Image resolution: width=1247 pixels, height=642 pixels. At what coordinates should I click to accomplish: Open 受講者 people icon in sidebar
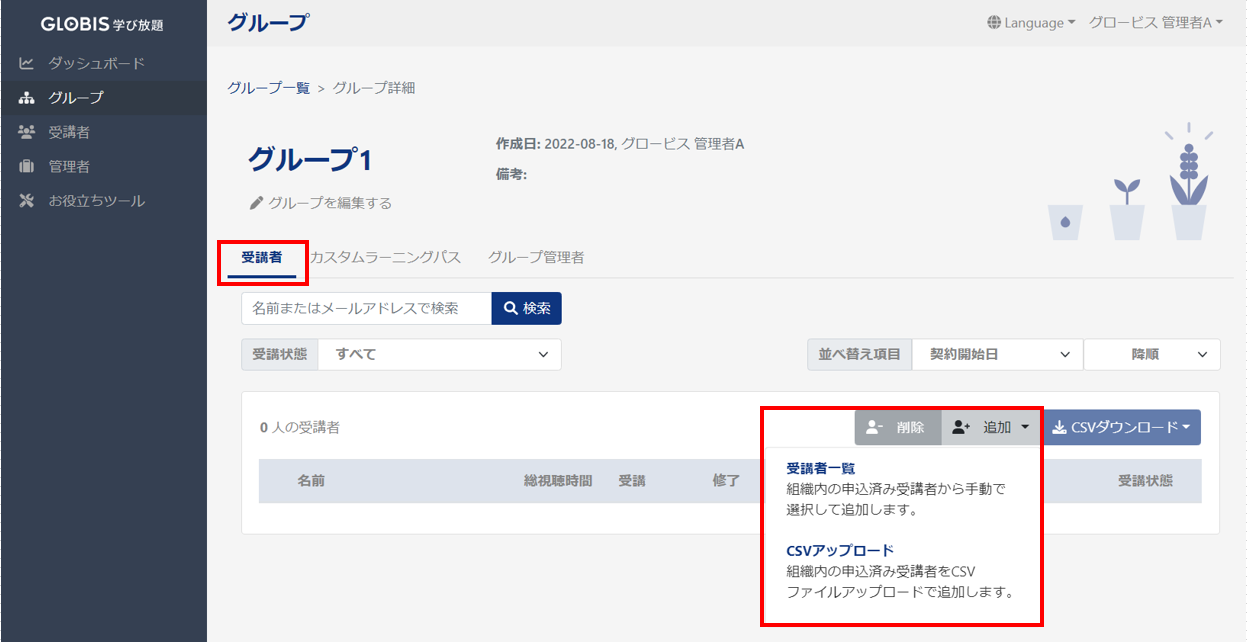pos(27,132)
